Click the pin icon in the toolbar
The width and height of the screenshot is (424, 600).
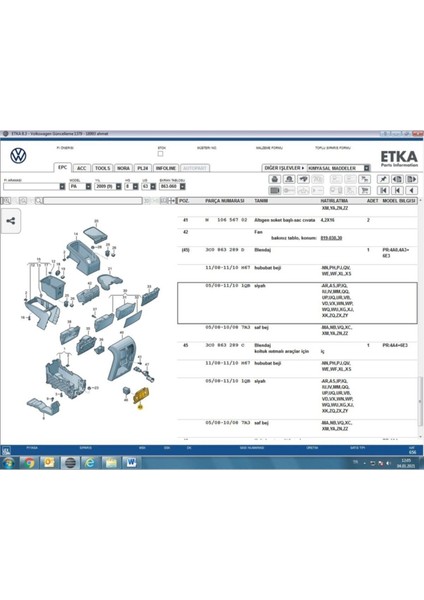pyautogui.click(x=383, y=179)
